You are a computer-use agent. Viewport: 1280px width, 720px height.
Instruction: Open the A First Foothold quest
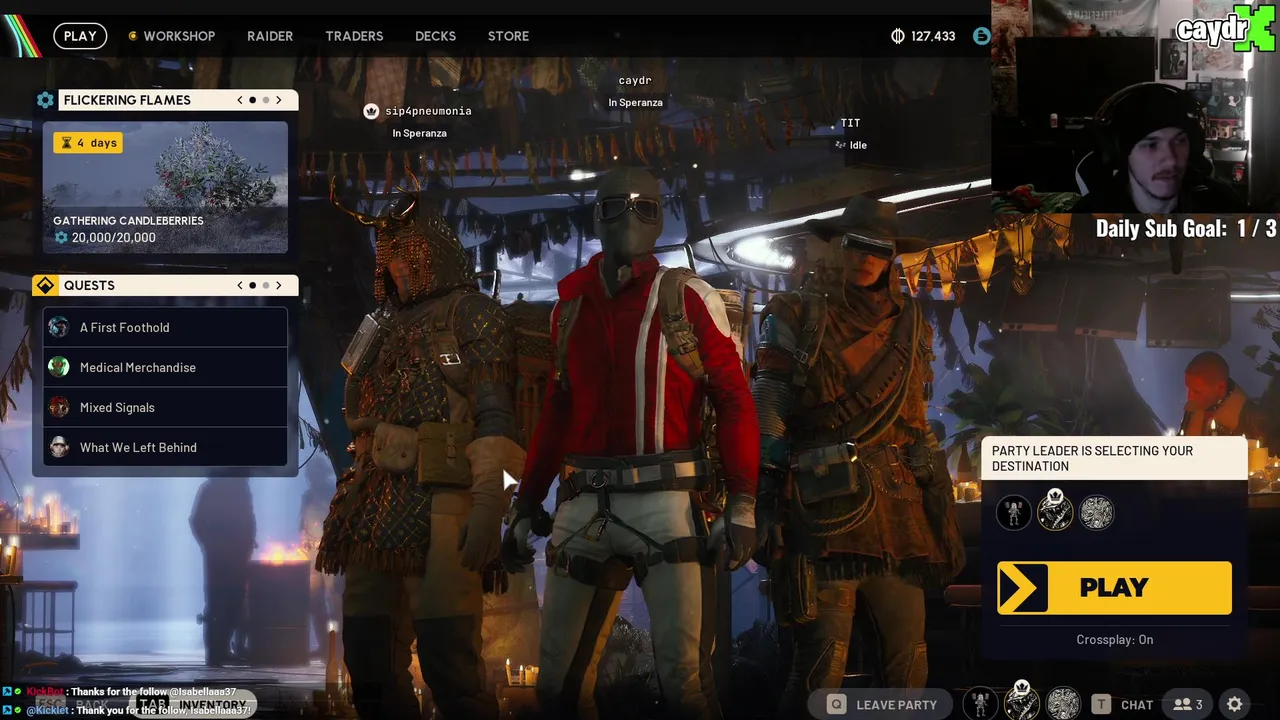pos(165,327)
